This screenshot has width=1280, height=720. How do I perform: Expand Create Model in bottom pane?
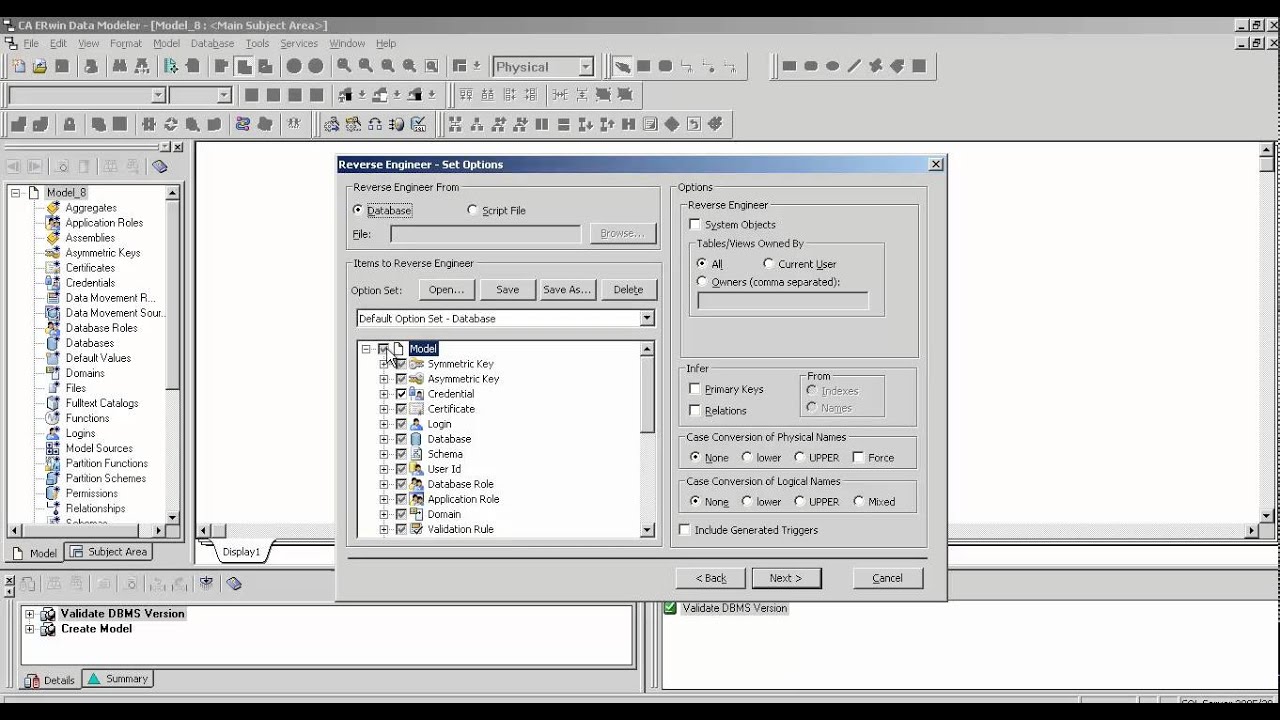click(x=29, y=629)
